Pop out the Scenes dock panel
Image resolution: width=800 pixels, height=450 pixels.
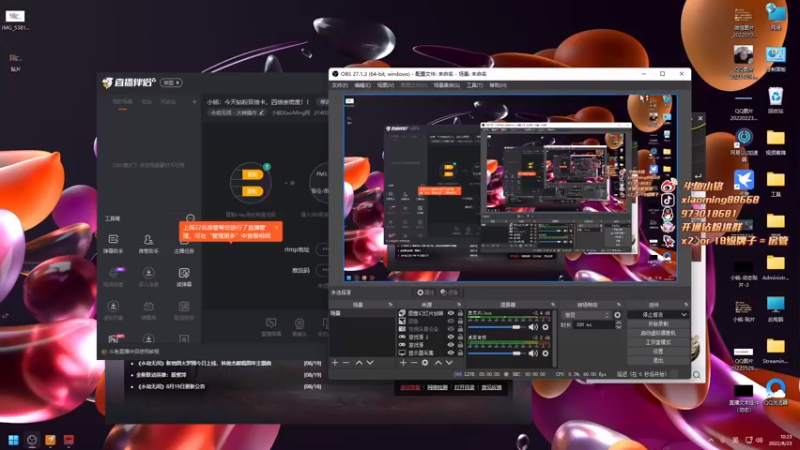point(390,305)
